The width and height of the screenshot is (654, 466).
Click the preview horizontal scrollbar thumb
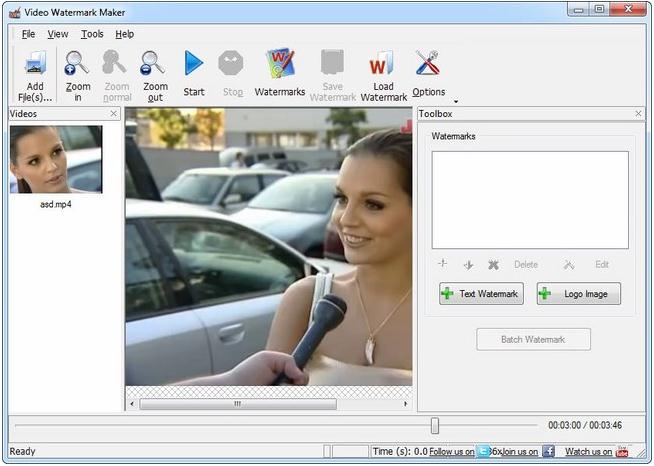click(x=238, y=404)
